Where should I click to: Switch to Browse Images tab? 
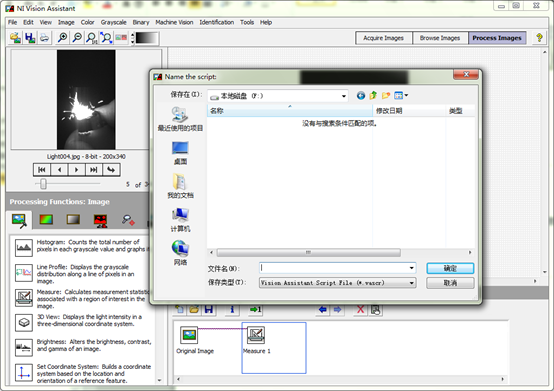tap(440, 38)
